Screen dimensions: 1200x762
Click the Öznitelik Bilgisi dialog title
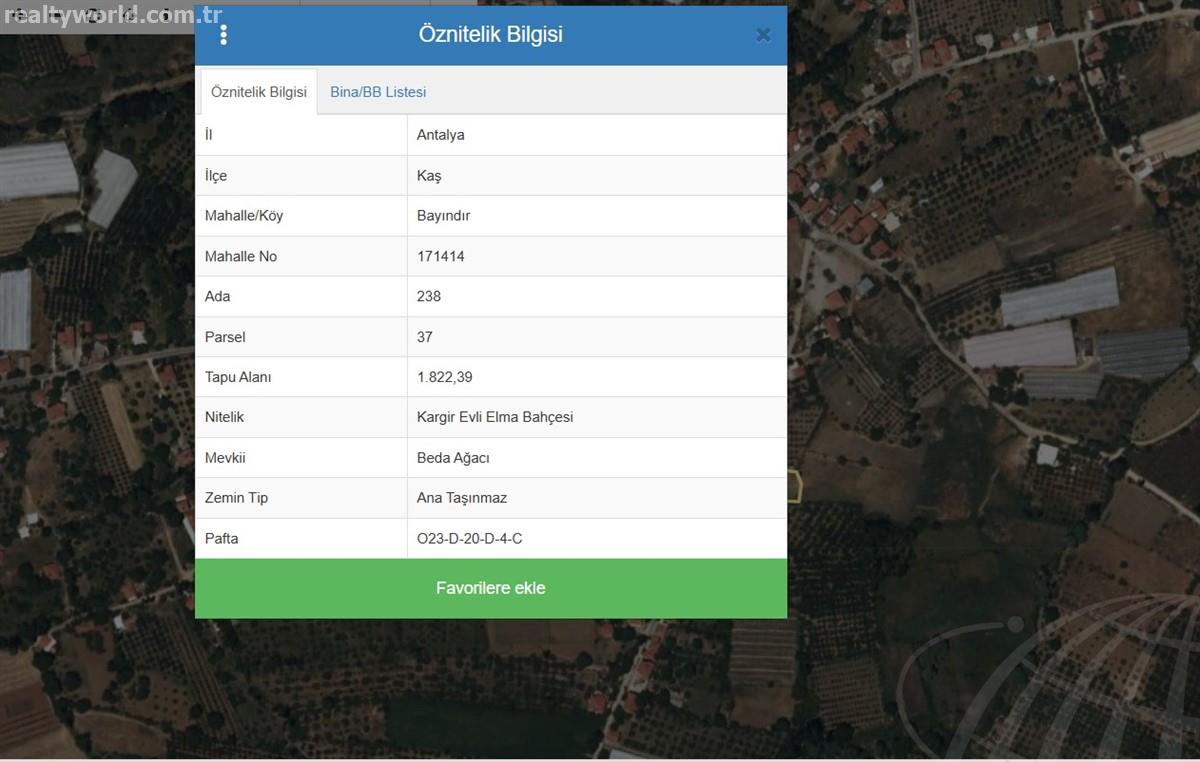[490, 35]
